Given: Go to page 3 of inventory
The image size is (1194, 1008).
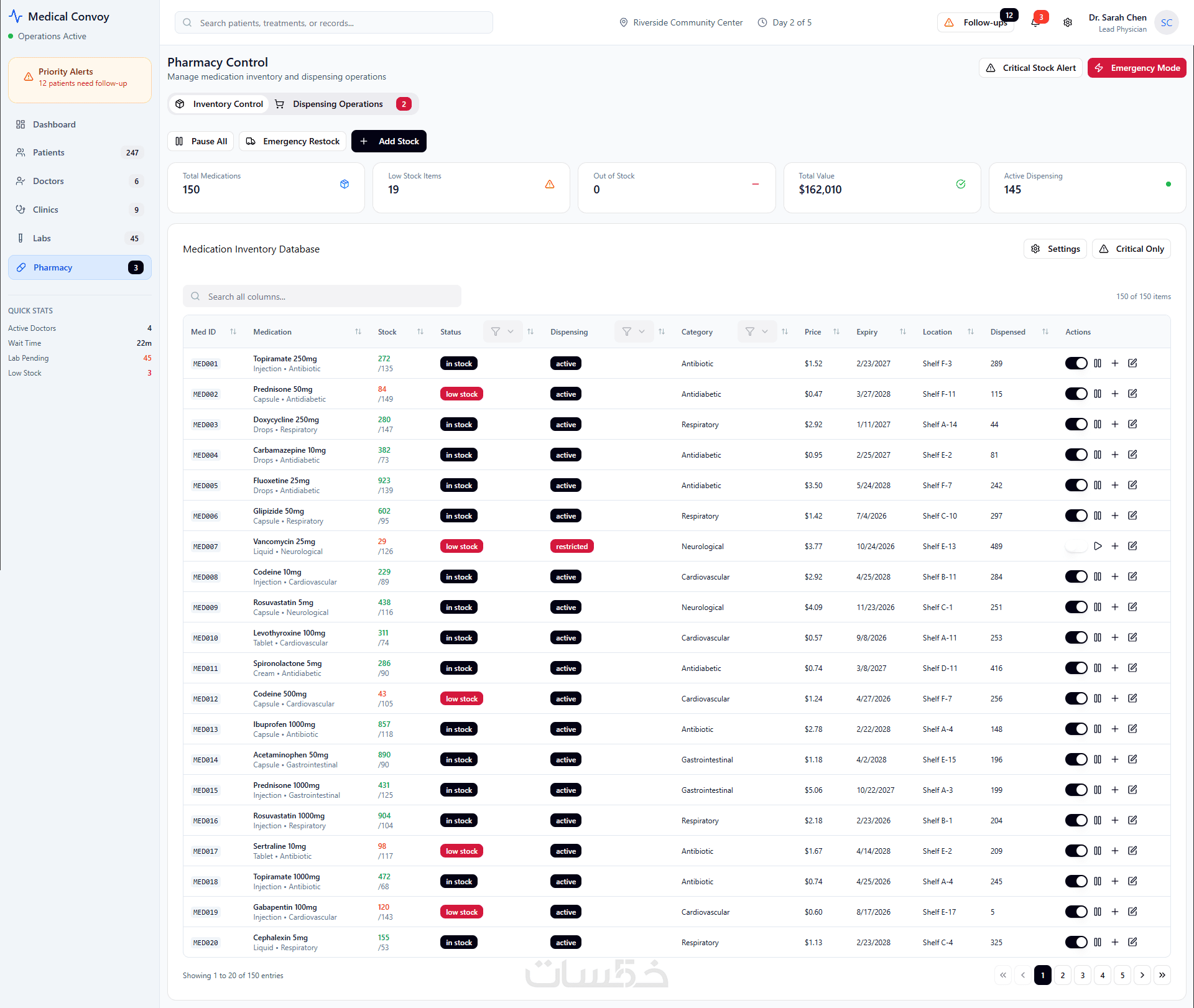Looking at the screenshot, I should point(1083,976).
